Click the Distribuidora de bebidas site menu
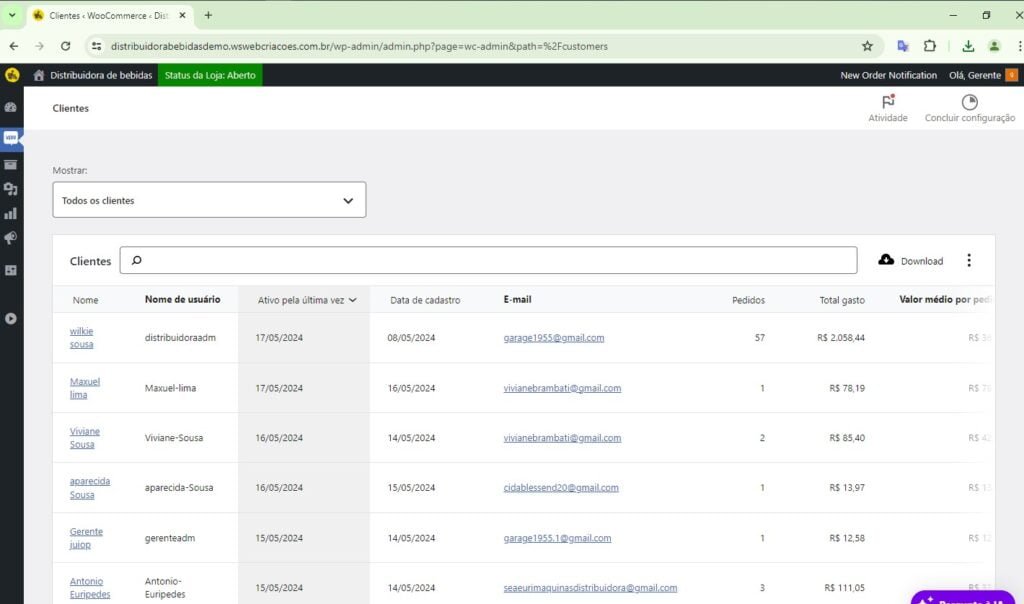The width and height of the screenshot is (1024, 604). (x=92, y=75)
